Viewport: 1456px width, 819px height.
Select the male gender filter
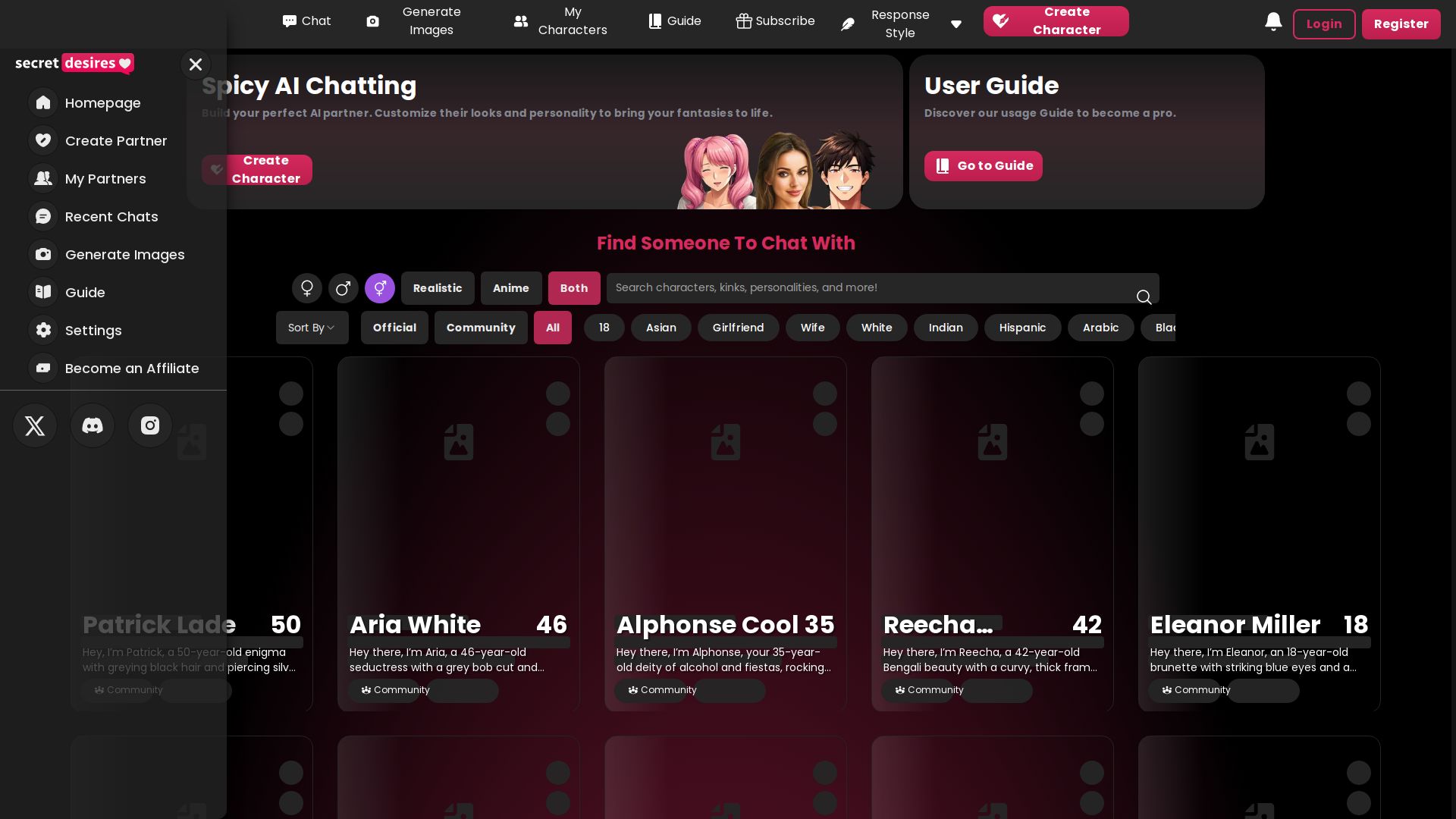click(x=343, y=288)
